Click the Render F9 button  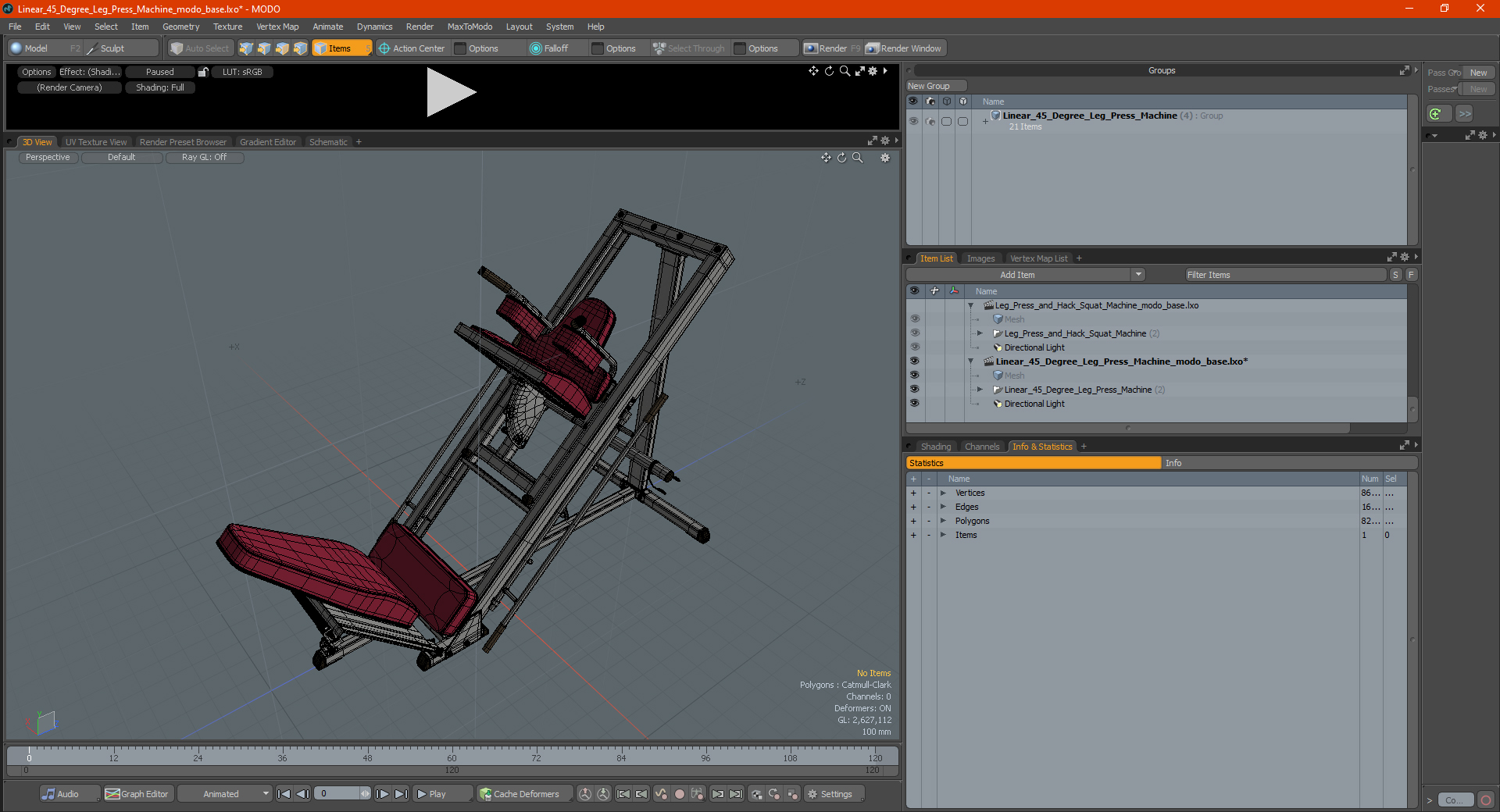[832, 48]
